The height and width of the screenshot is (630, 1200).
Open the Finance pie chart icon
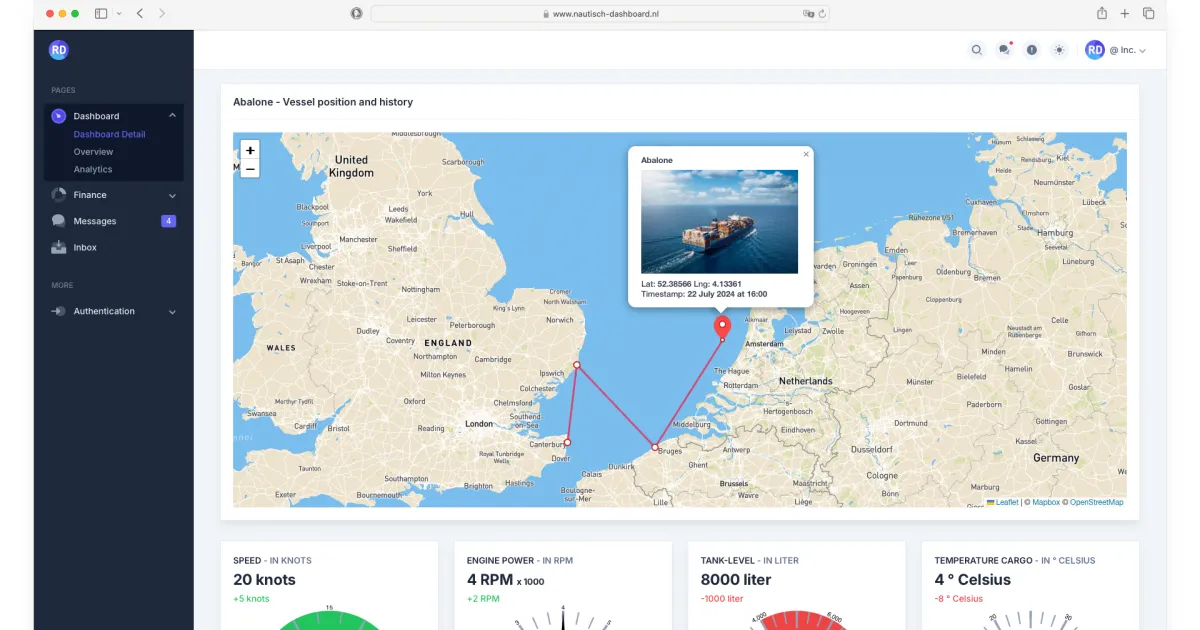point(58,194)
